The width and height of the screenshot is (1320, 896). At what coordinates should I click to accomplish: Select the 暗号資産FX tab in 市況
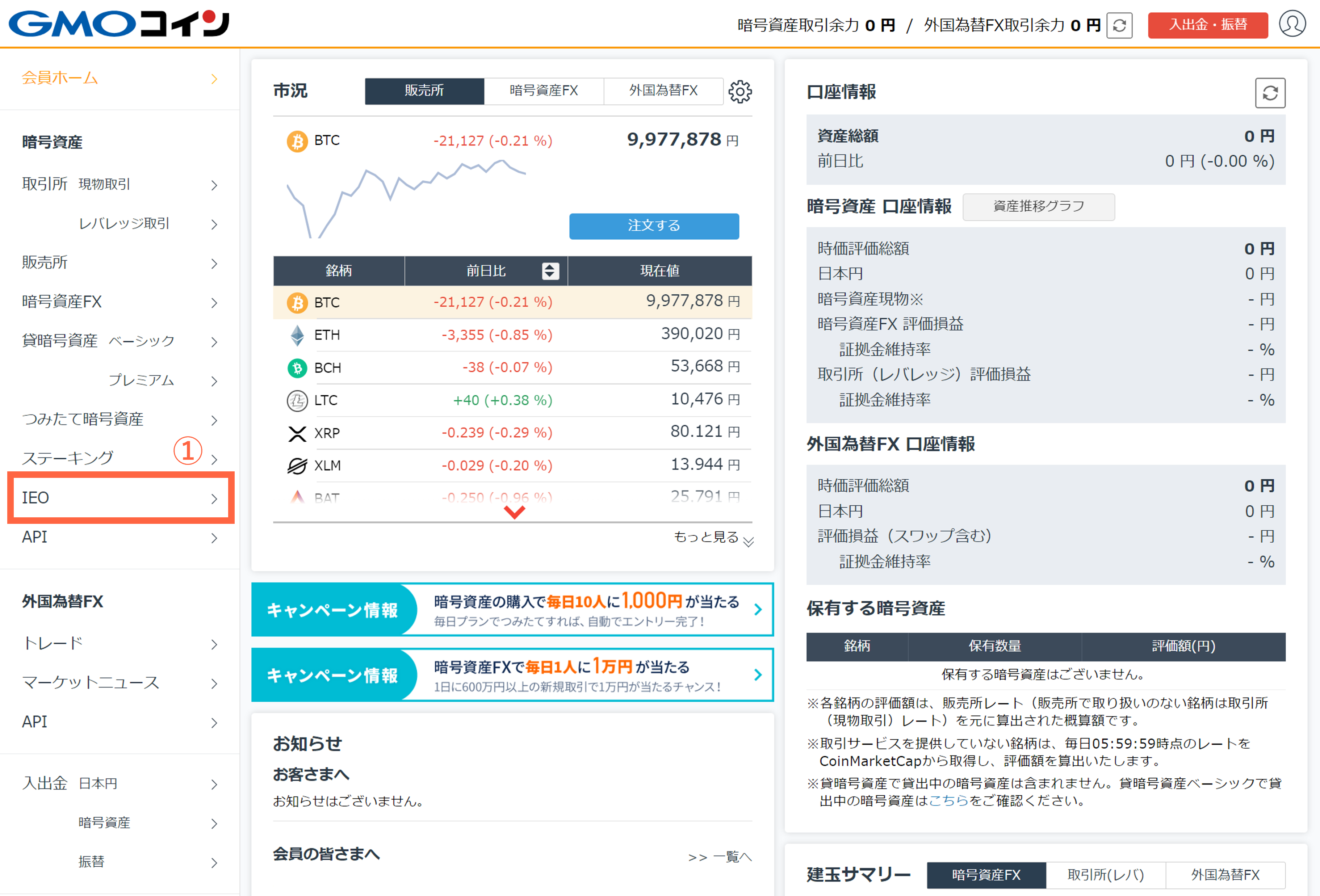[544, 91]
